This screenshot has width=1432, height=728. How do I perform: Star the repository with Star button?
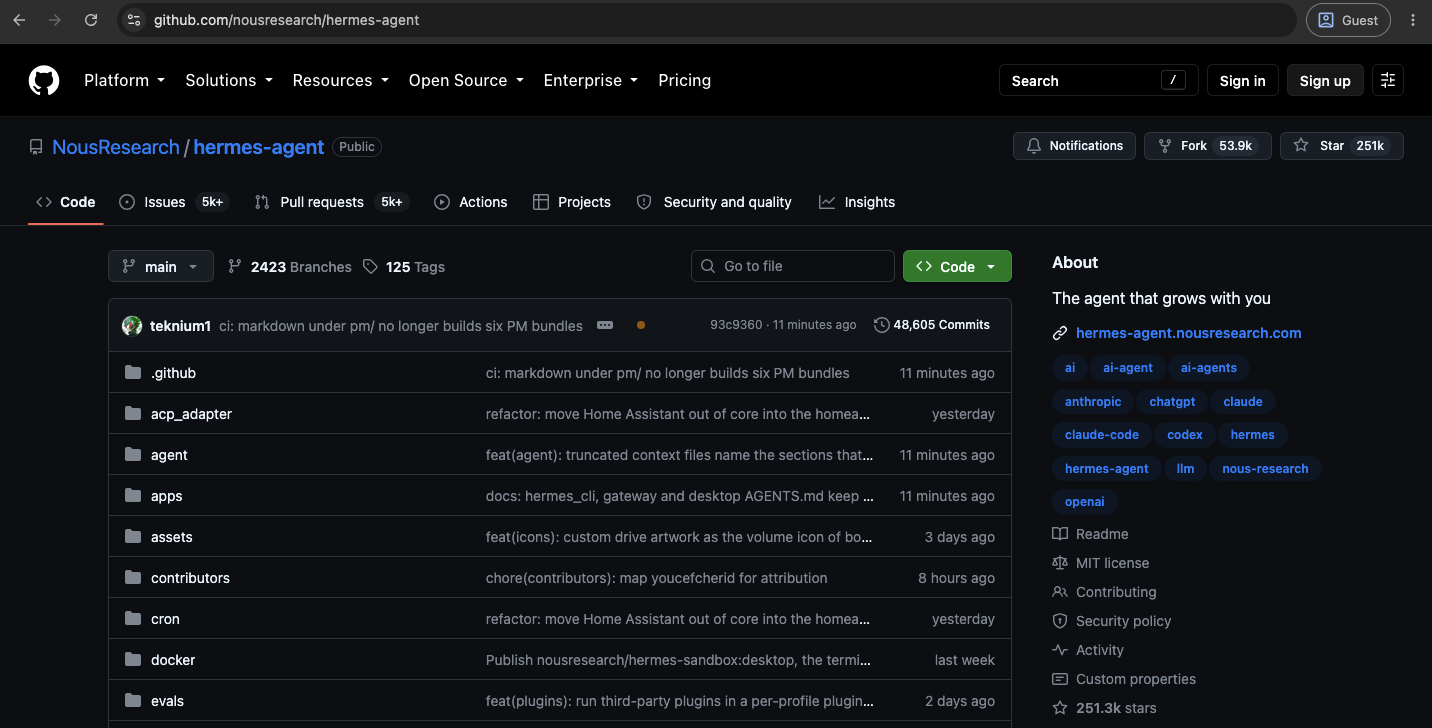[1341, 146]
